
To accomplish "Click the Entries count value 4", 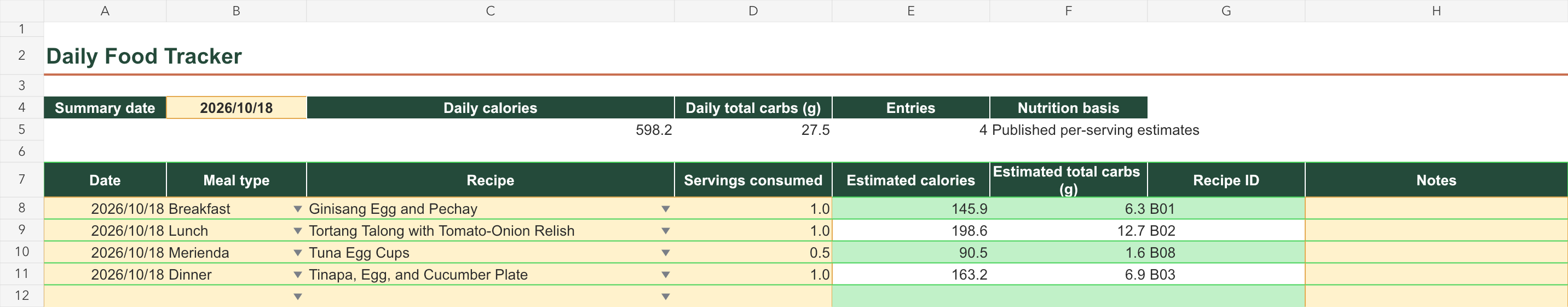I will click(x=910, y=130).
